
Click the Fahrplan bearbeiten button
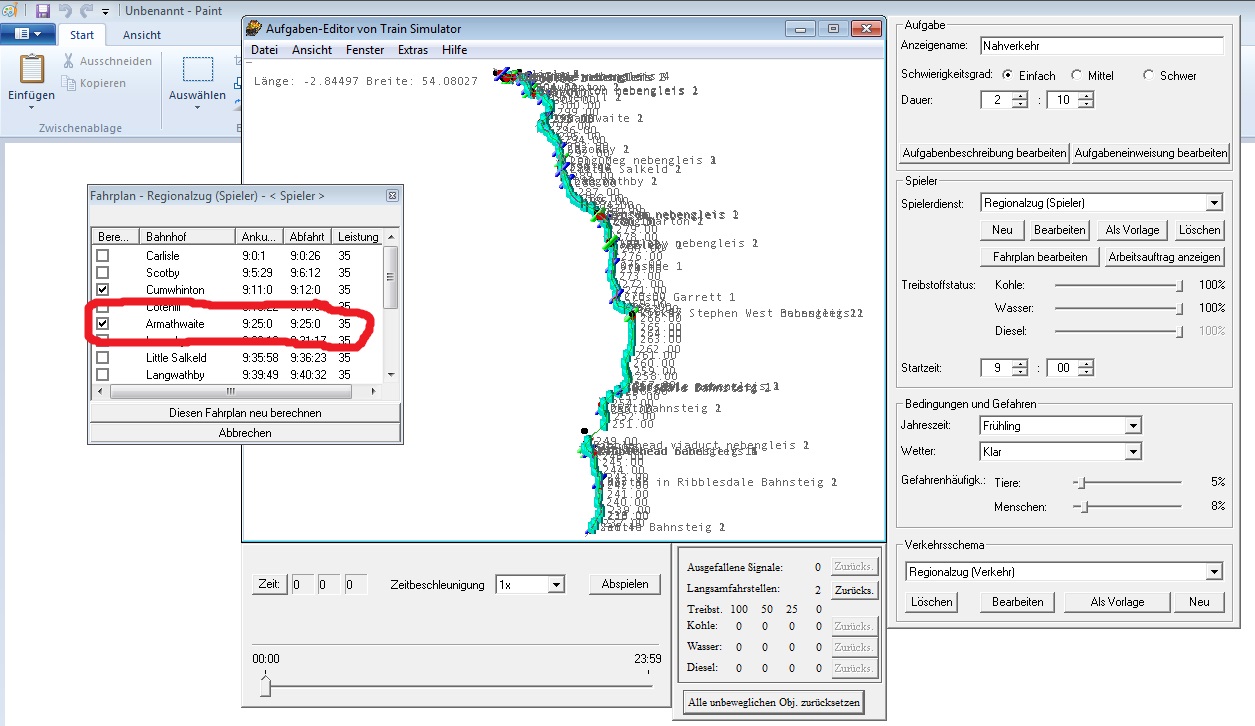click(1040, 257)
